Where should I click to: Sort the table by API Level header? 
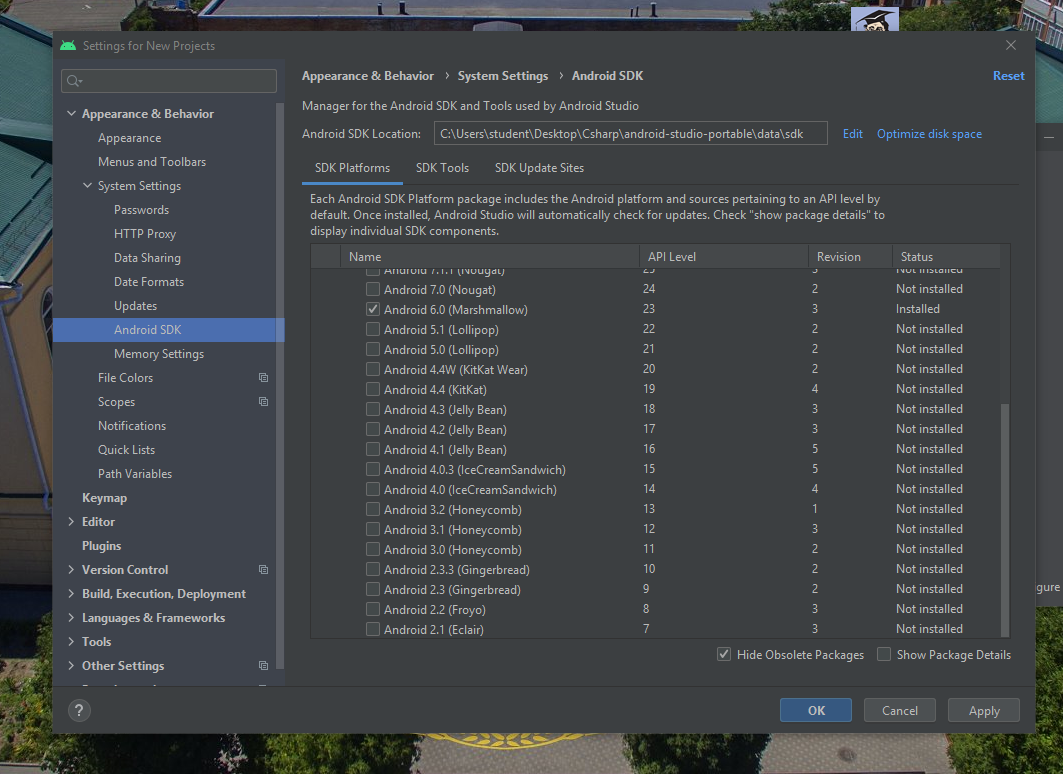coord(723,257)
